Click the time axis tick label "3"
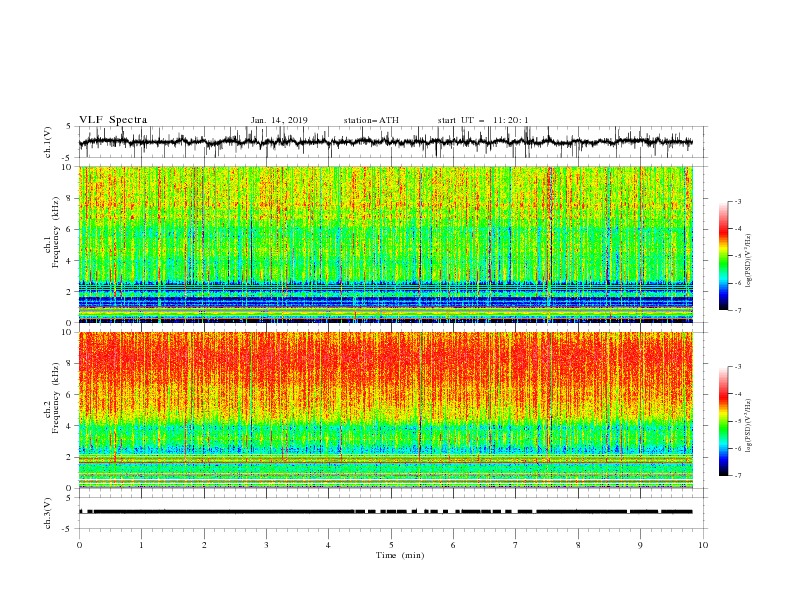The height and width of the screenshot is (612, 792). coord(266,545)
